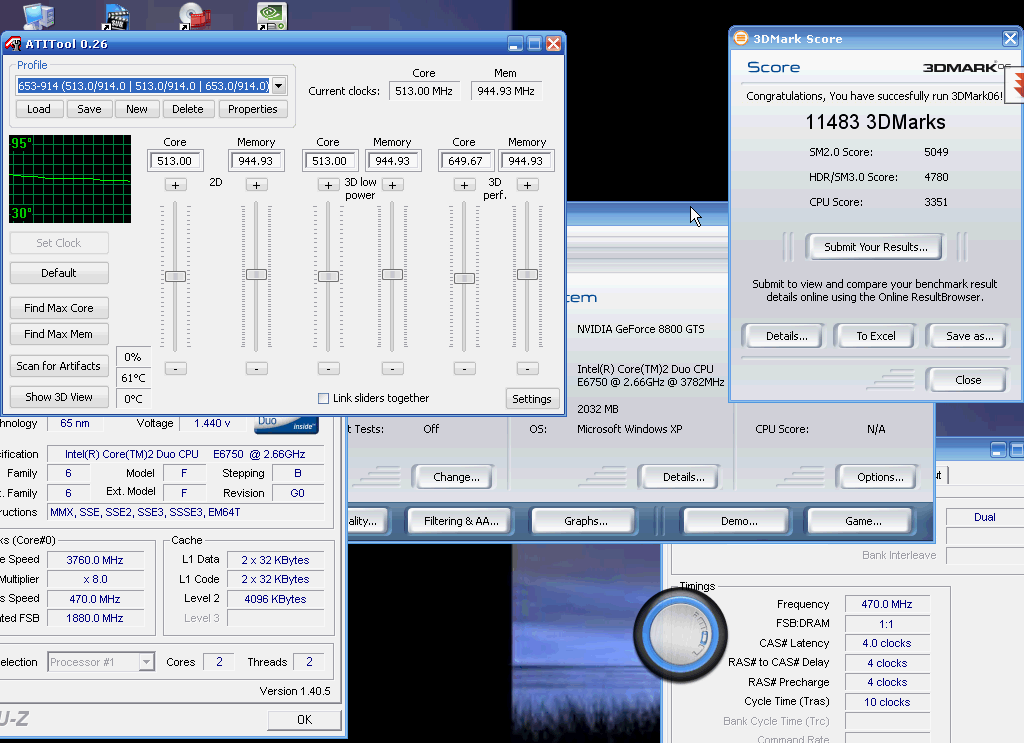The height and width of the screenshot is (743, 1024).
Task: Click plus button for 3D perf Core
Action: point(464,185)
